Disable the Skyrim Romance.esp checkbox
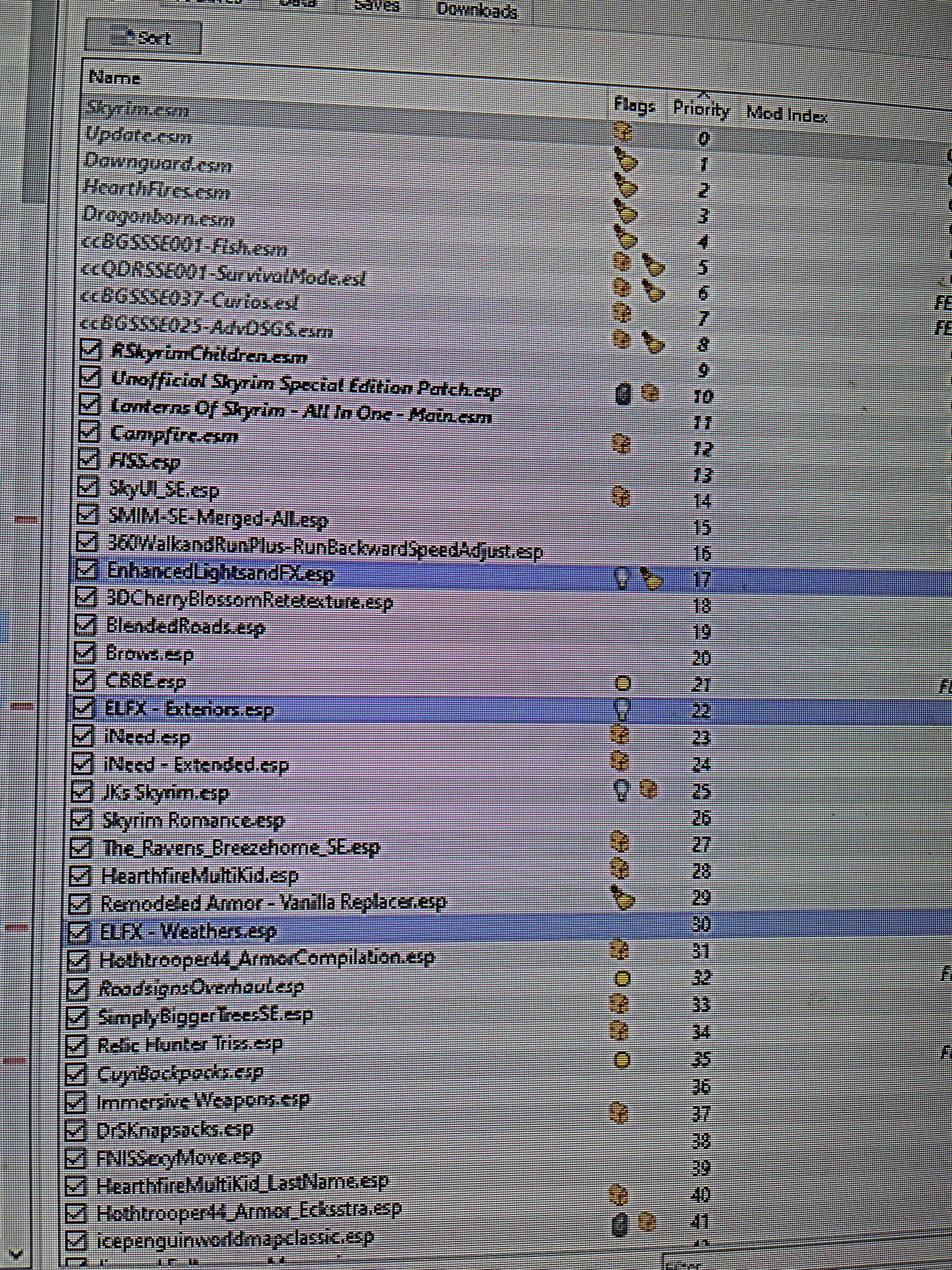Image resolution: width=952 pixels, height=1270 pixels. tap(81, 820)
